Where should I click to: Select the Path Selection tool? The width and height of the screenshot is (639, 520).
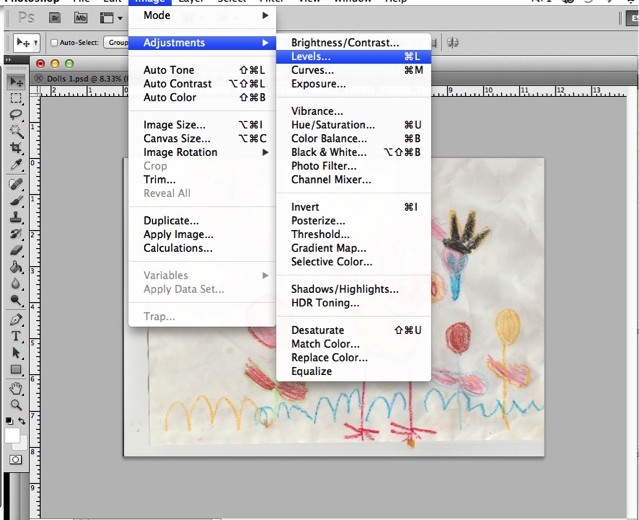(x=16, y=353)
